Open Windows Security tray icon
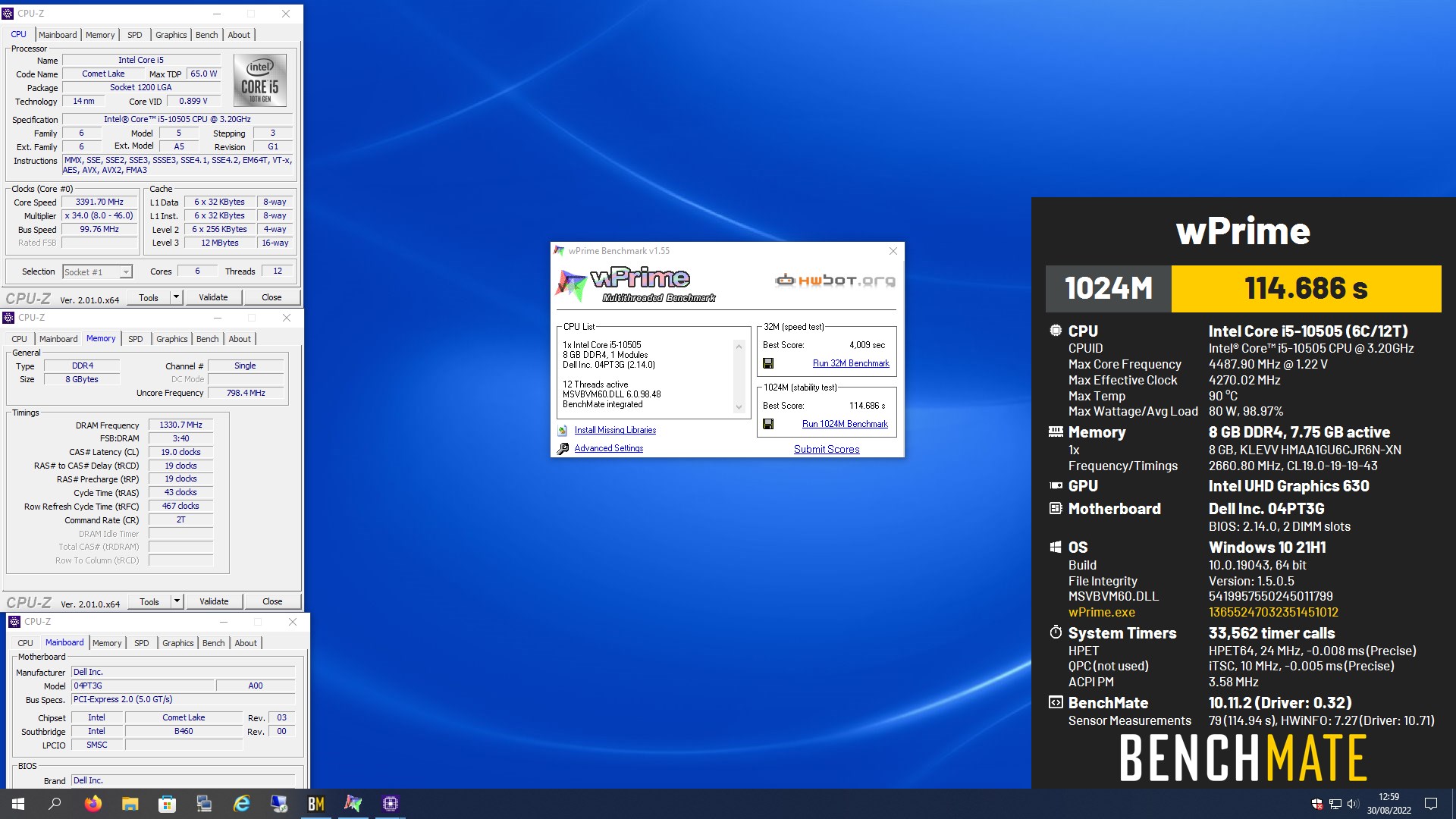This screenshot has height=819, width=1456. pos(1317,804)
